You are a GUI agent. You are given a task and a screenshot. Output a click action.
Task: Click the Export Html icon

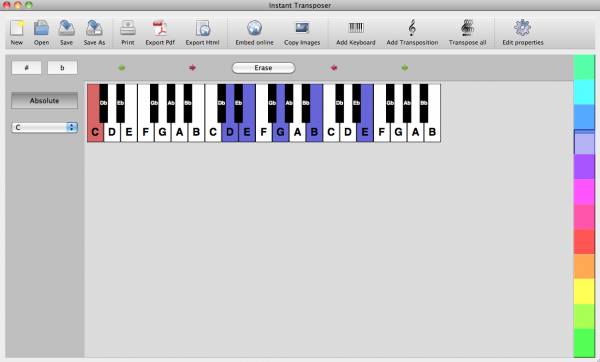coord(202,28)
